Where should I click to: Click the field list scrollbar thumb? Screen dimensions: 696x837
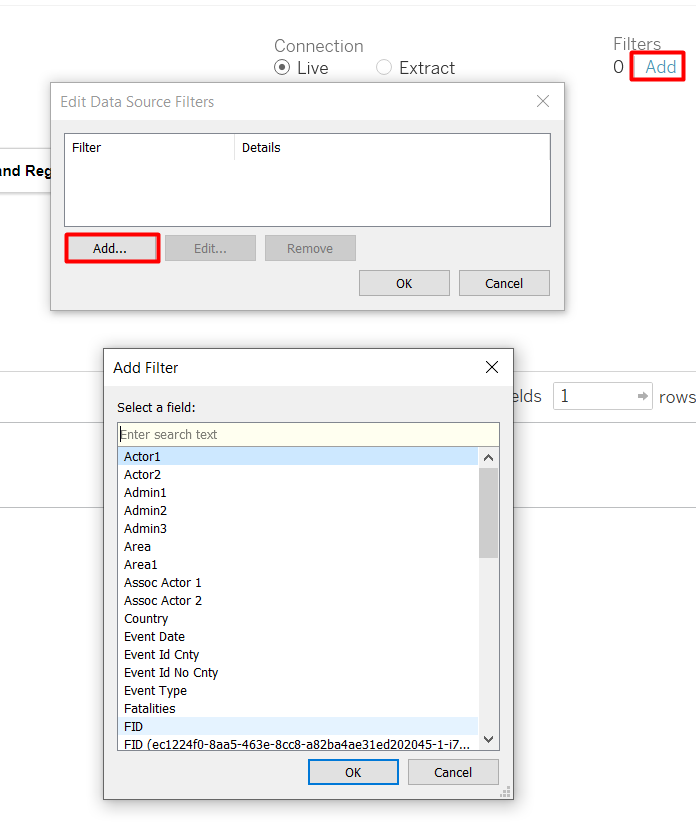(x=488, y=511)
